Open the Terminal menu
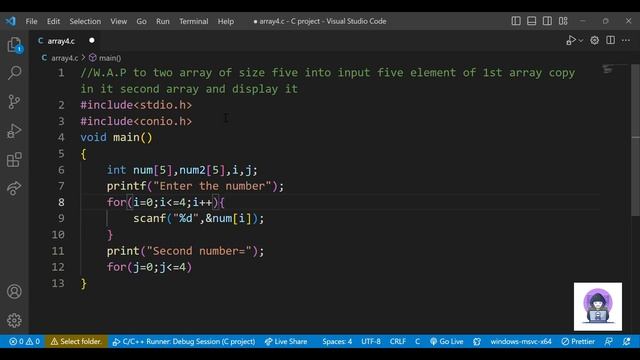This screenshot has width=640, height=360. pyautogui.click(x=193, y=21)
